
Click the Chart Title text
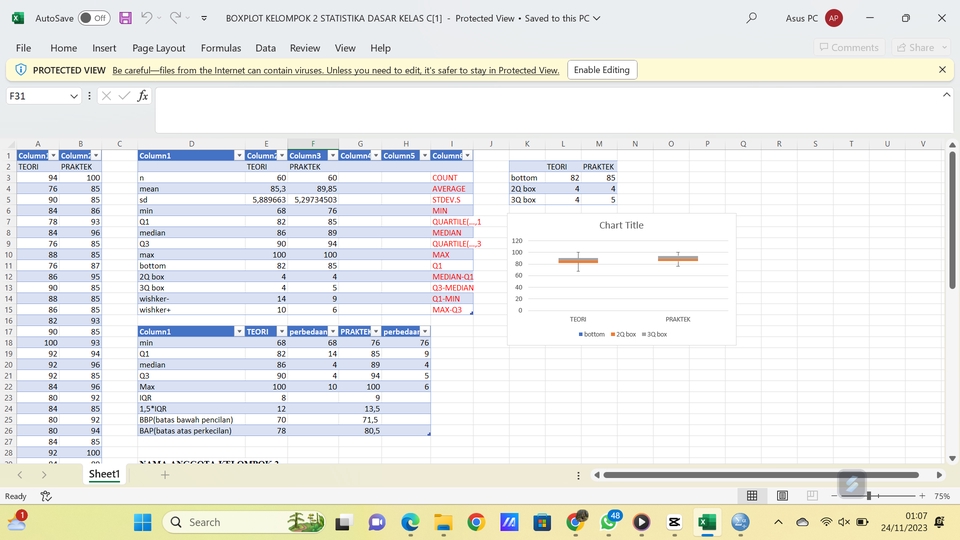[621, 225]
